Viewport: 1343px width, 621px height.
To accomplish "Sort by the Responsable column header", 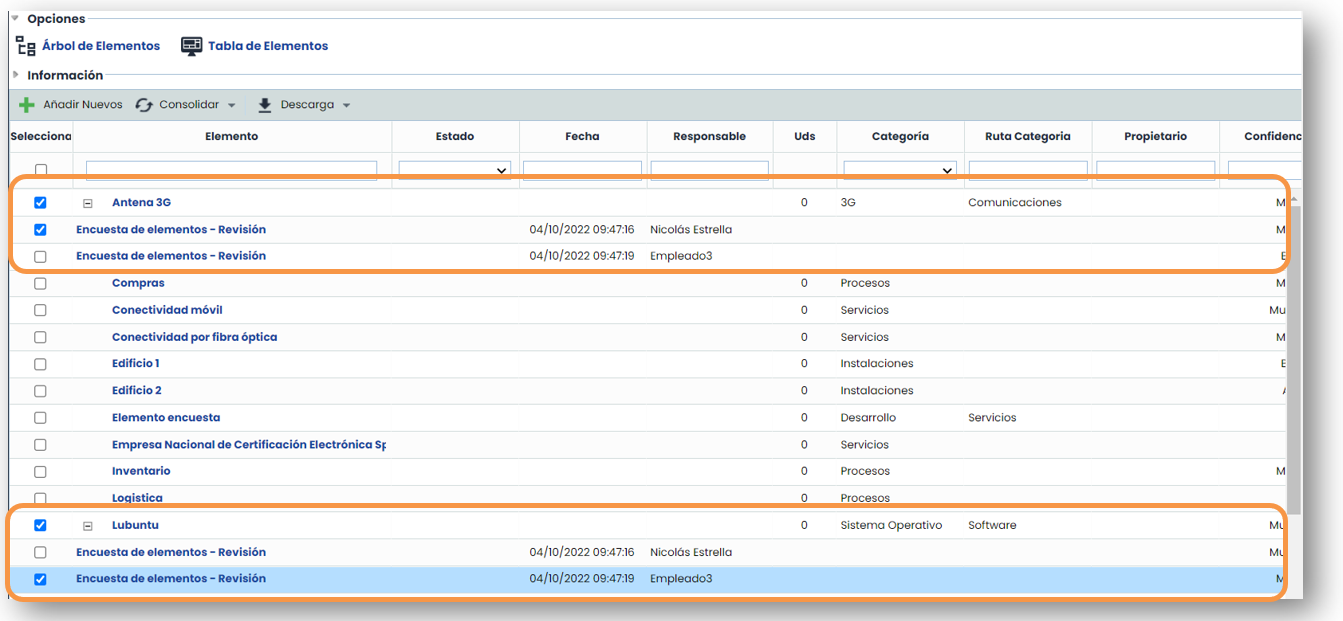I will pos(709,136).
